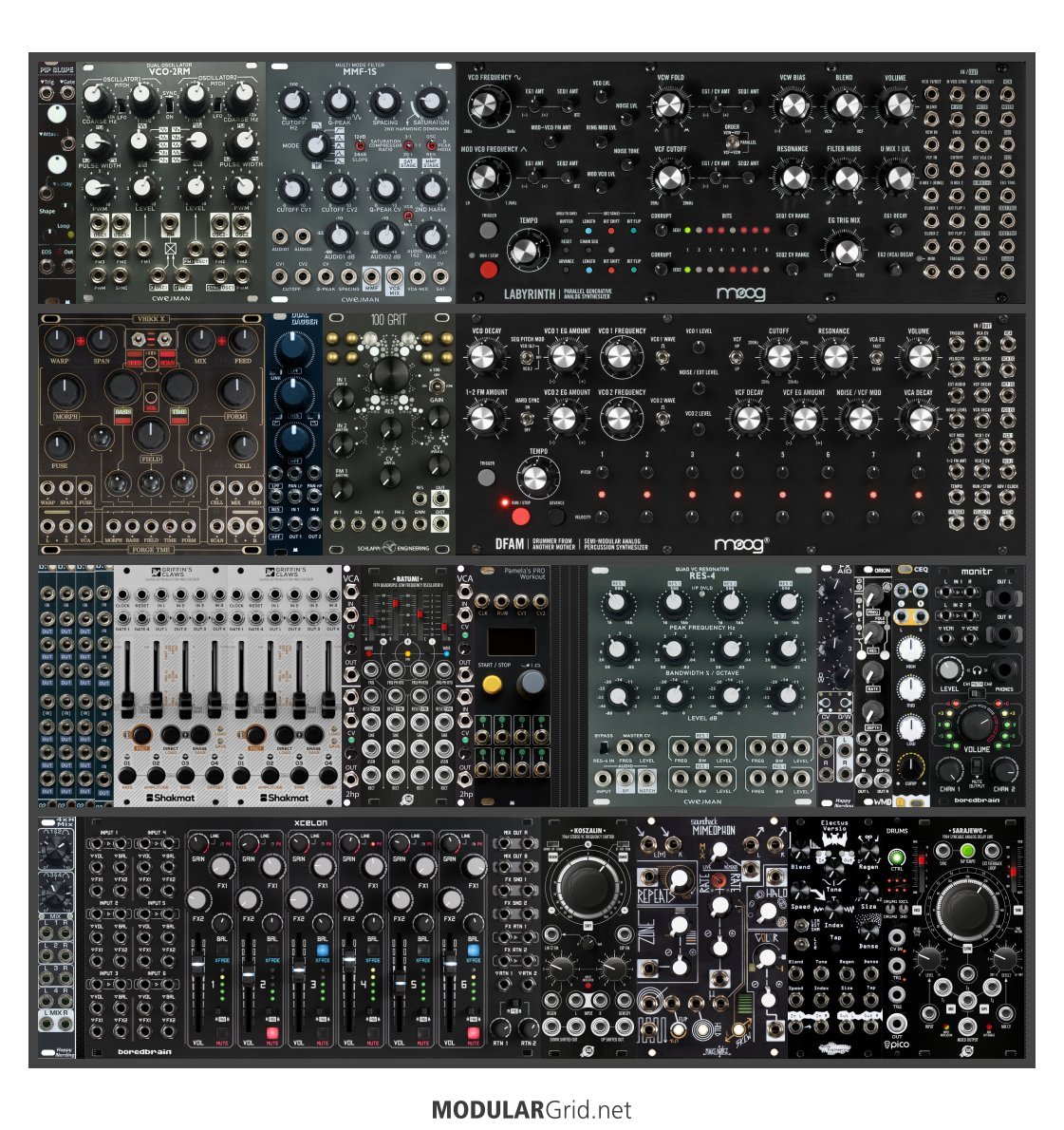
Task: Click the MODE knob on the MMF-1S filter
Action: point(315,145)
